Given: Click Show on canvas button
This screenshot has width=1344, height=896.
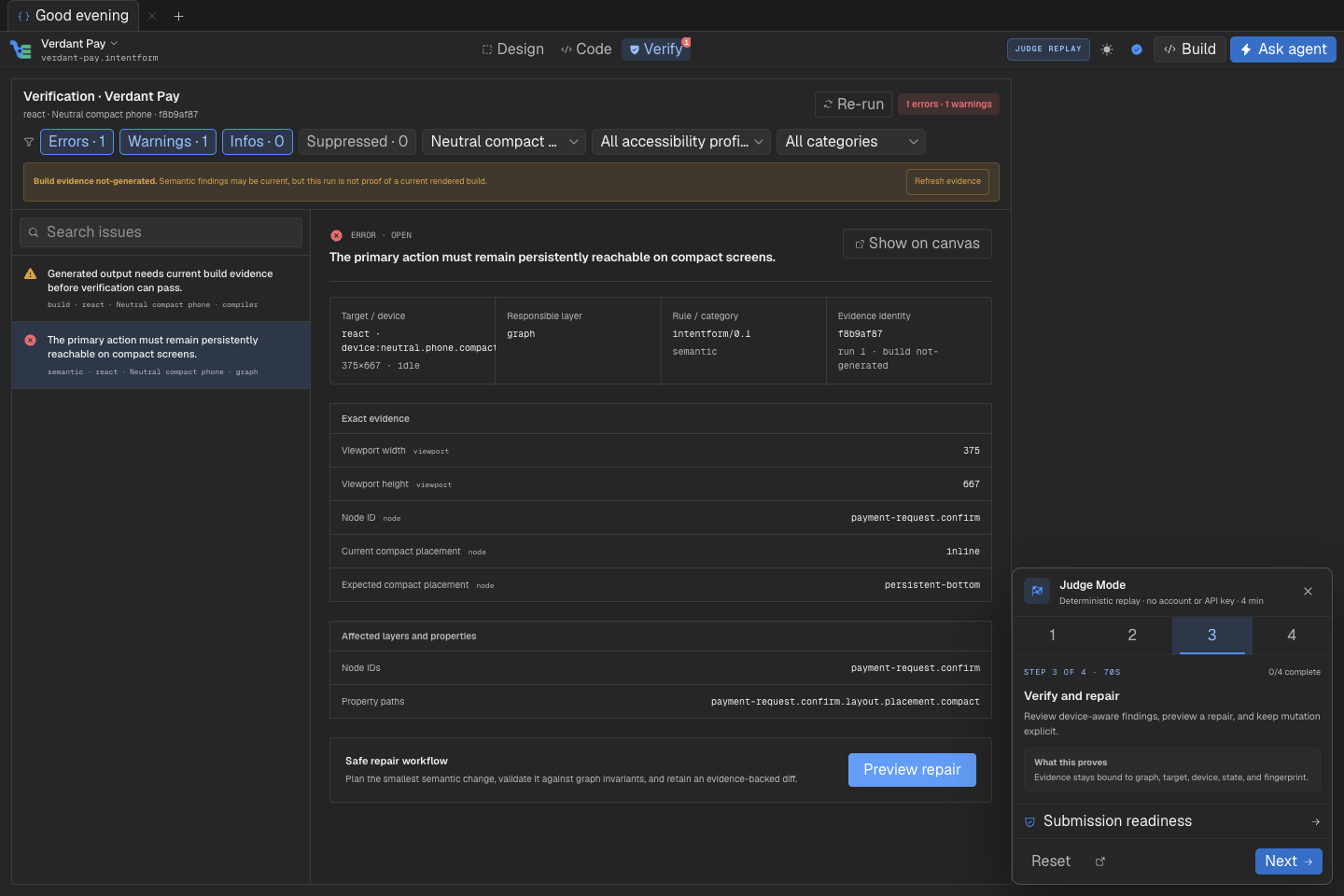Looking at the screenshot, I should coord(917,244).
